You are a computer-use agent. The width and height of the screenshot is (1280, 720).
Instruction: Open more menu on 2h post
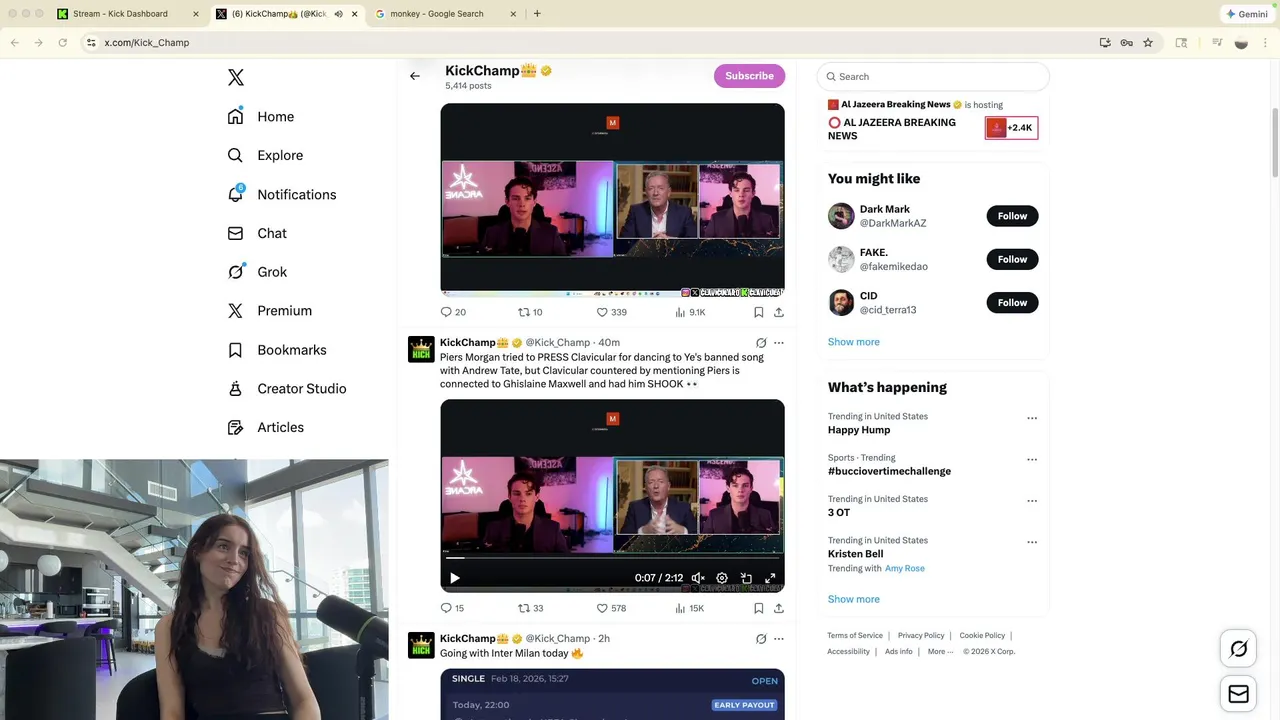click(779, 639)
